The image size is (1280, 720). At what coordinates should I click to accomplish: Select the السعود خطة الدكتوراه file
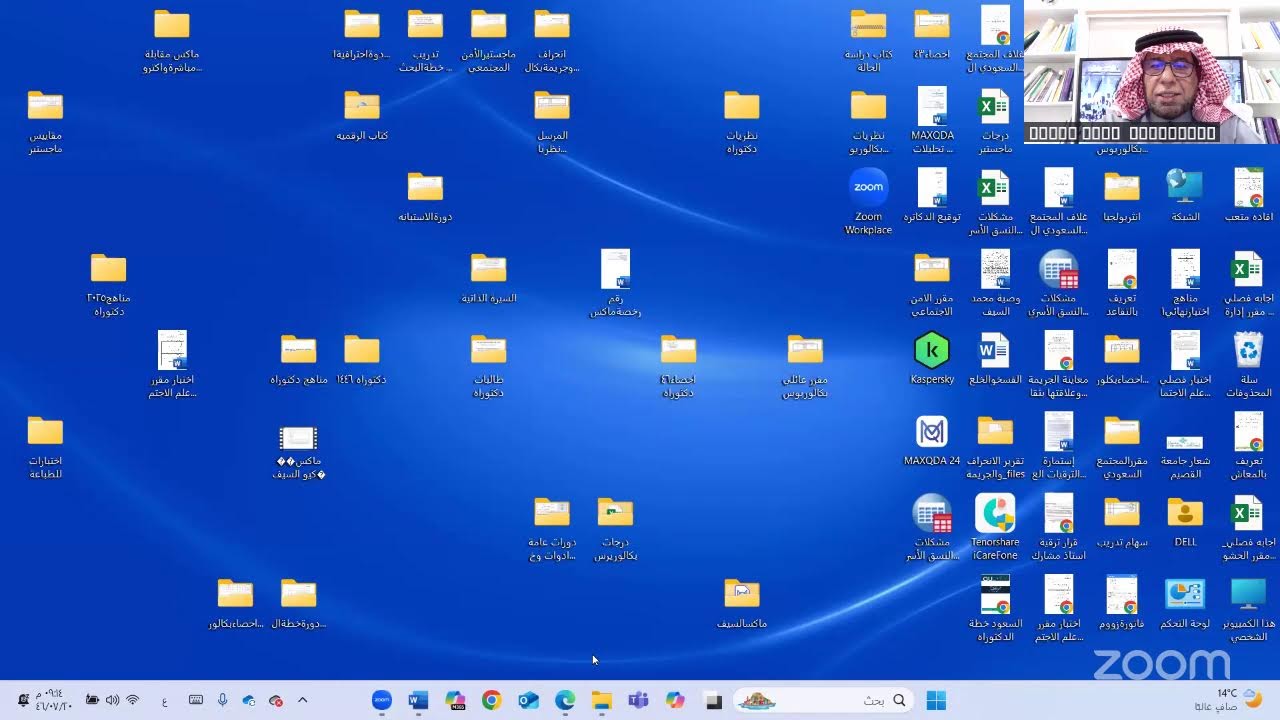pyautogui.click(x=995, y=608)
